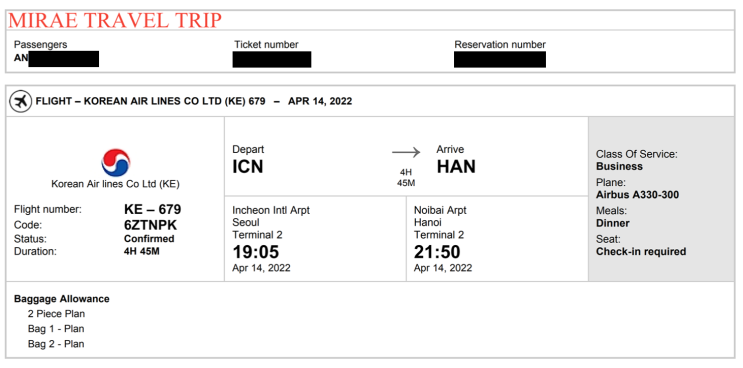Select the booking code 6ZTNPK
The width and height of the screenshot is (743, 368).
(x=150, y=225)
